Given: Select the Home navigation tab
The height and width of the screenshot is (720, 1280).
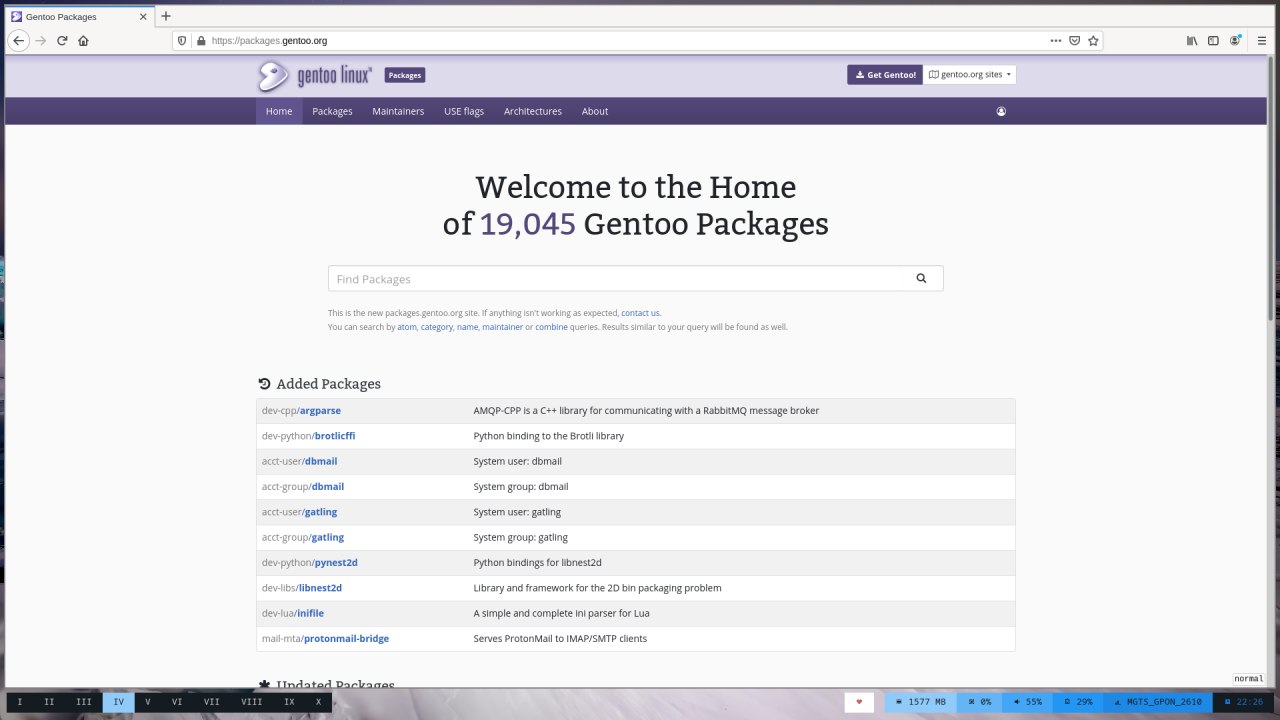Looking at the screenshot, I should (x=279, y=111).
